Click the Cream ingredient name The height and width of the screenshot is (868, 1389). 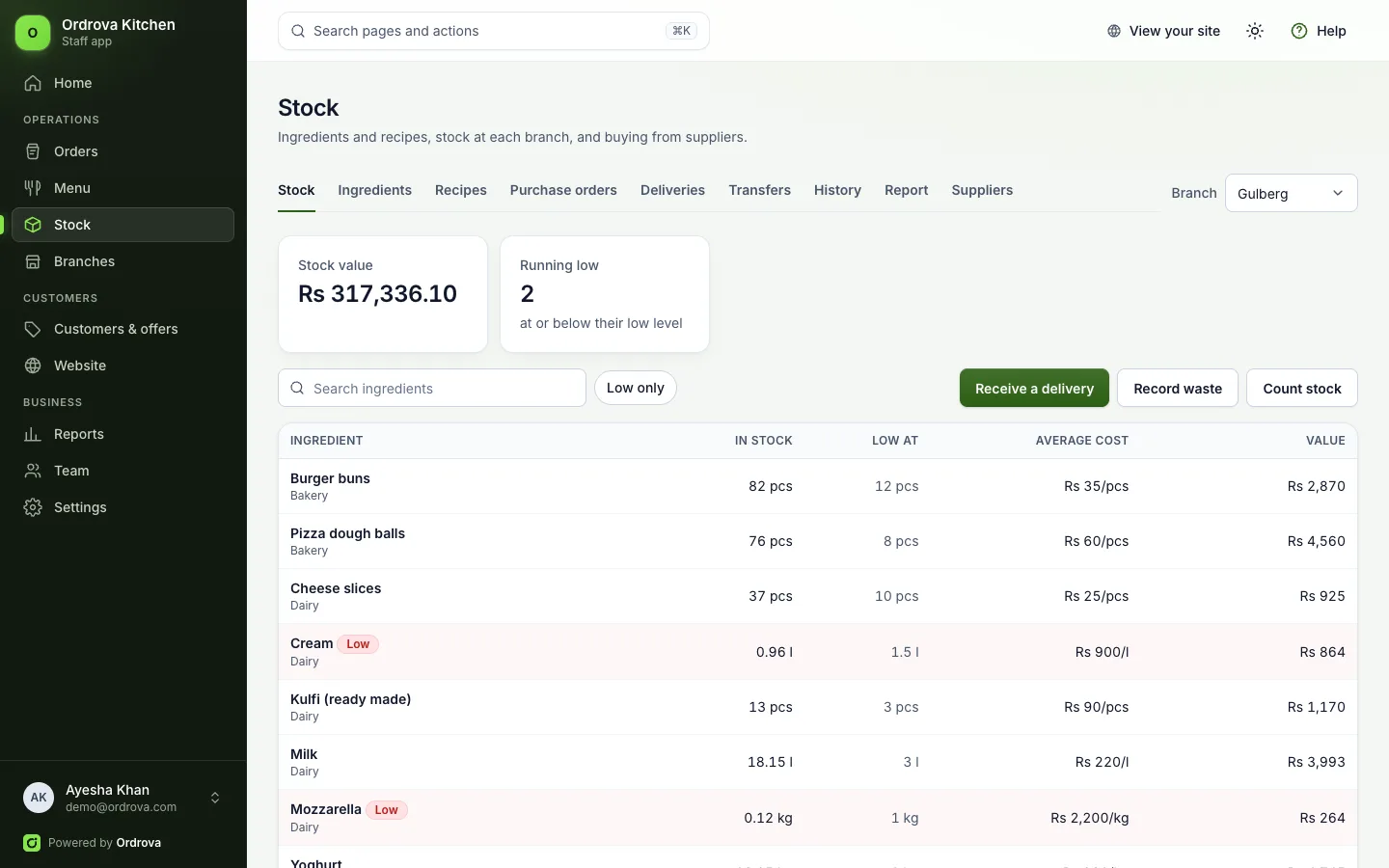312,643
